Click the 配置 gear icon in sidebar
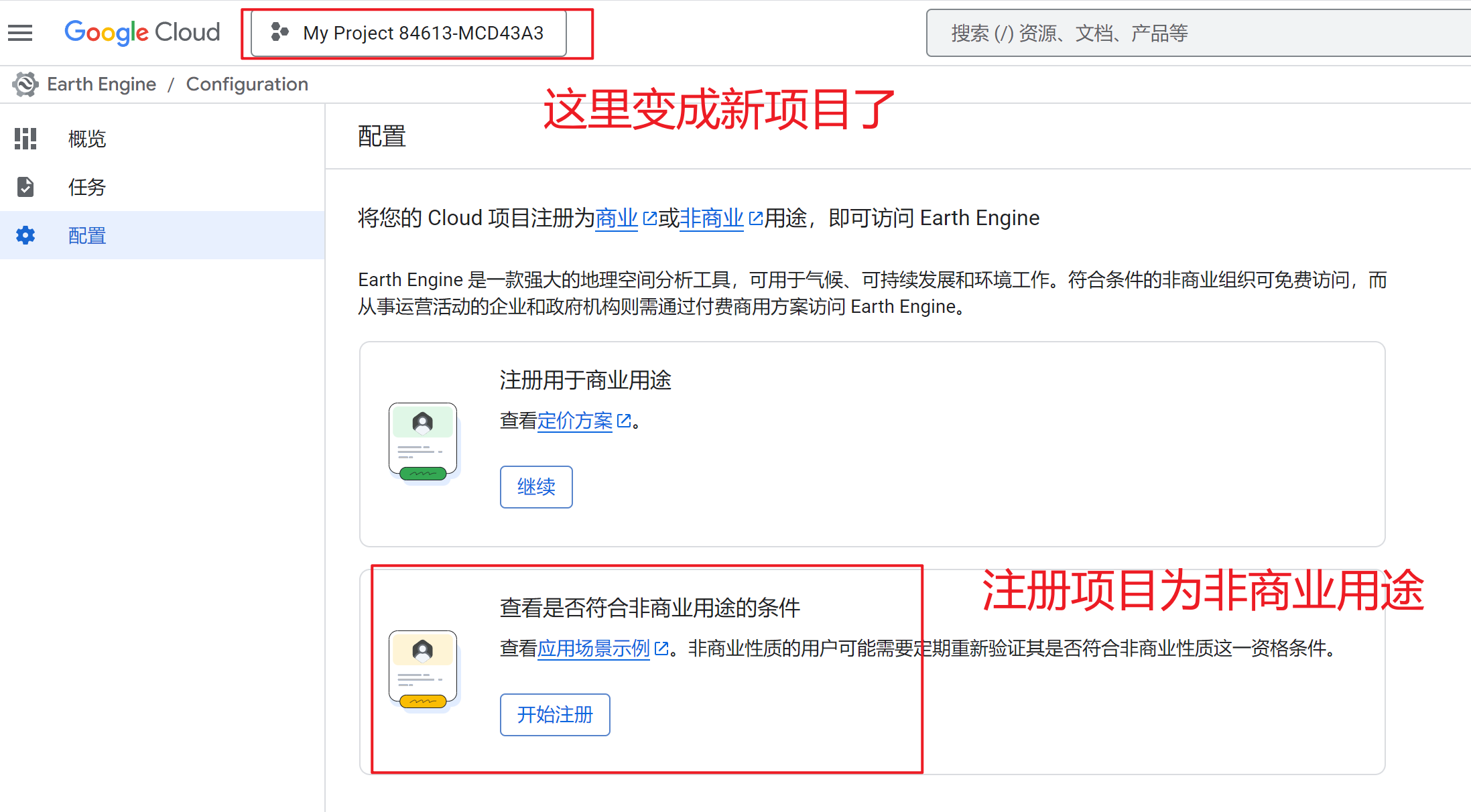 click(x=25, y=235)
